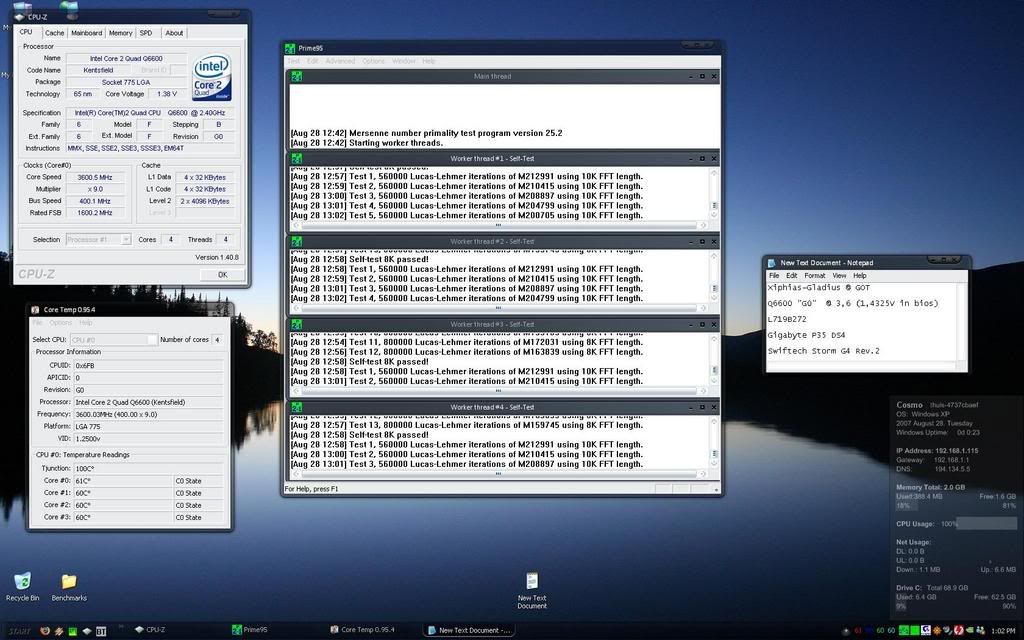Open the Window menu in Prime95
Viewport: 1024px width, 640px height.
(404, 61)
